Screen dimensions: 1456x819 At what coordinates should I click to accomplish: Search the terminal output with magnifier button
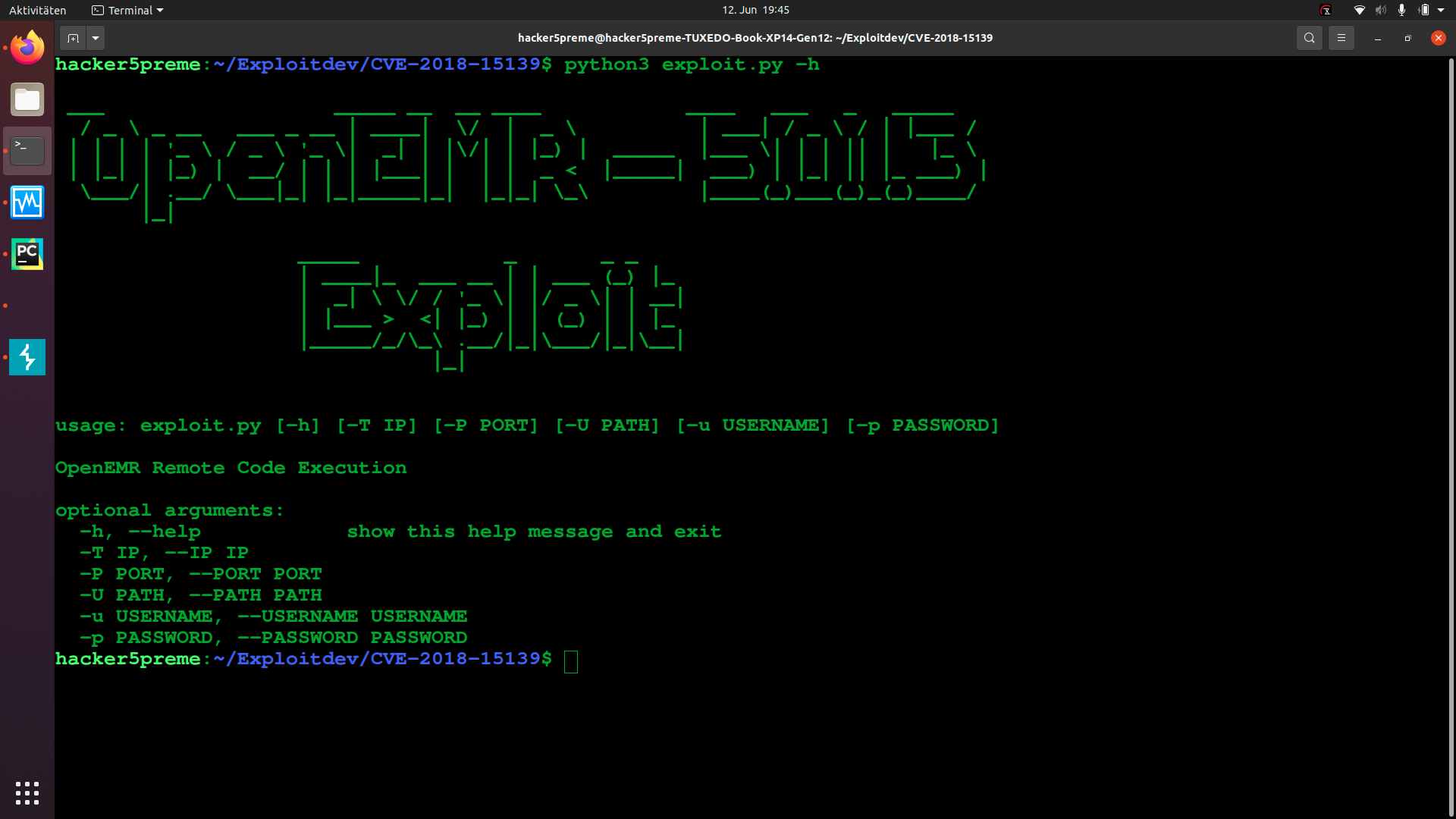click(1310, 38)
